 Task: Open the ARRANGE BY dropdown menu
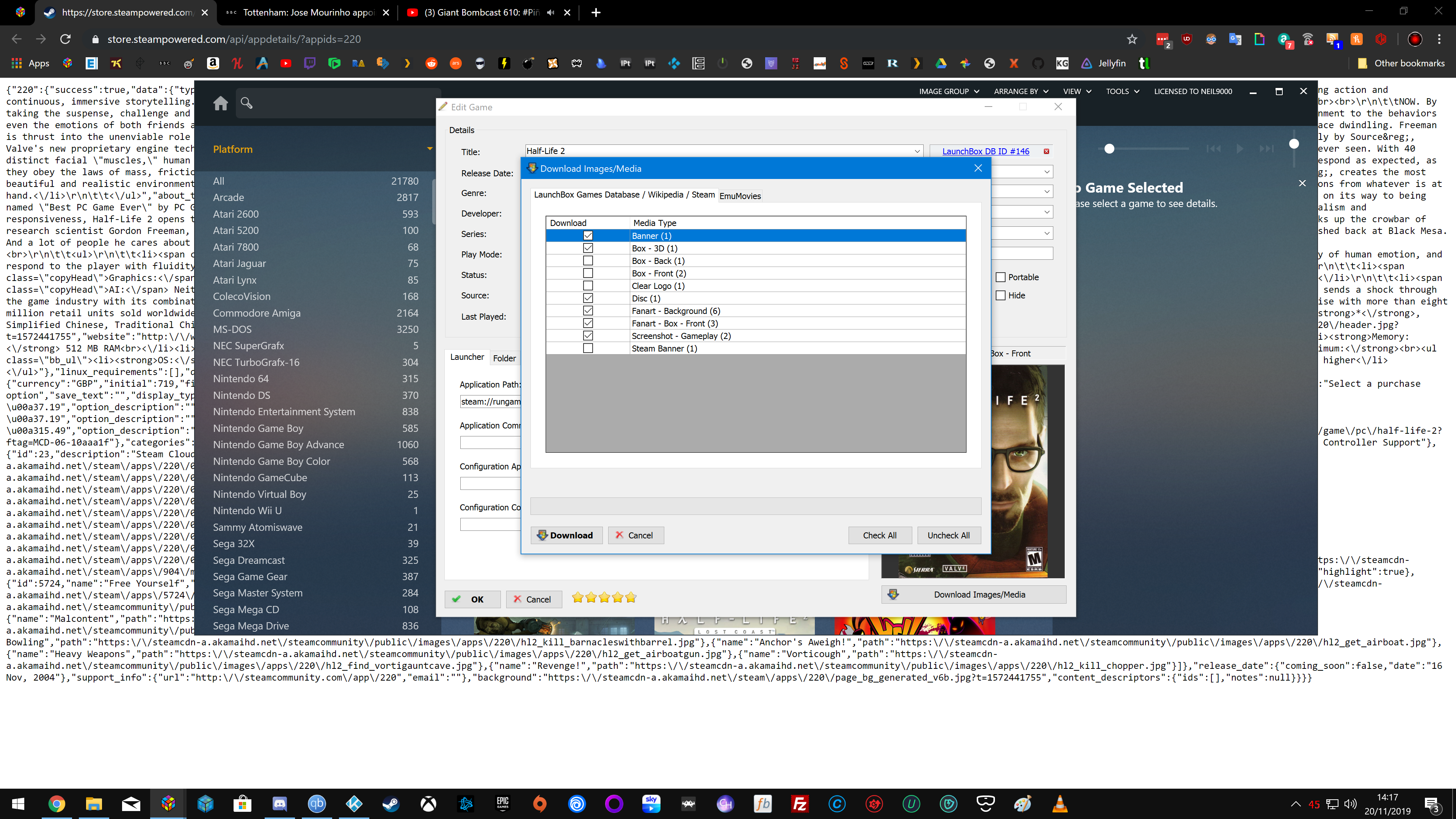coord(1021,91)
